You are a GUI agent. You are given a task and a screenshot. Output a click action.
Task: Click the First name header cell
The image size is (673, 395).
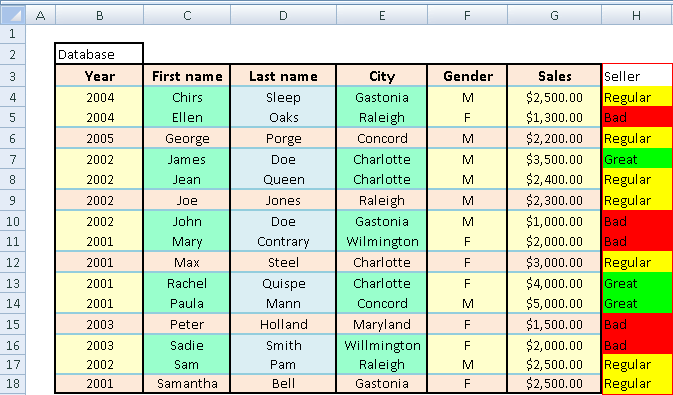tap(187, 76)
